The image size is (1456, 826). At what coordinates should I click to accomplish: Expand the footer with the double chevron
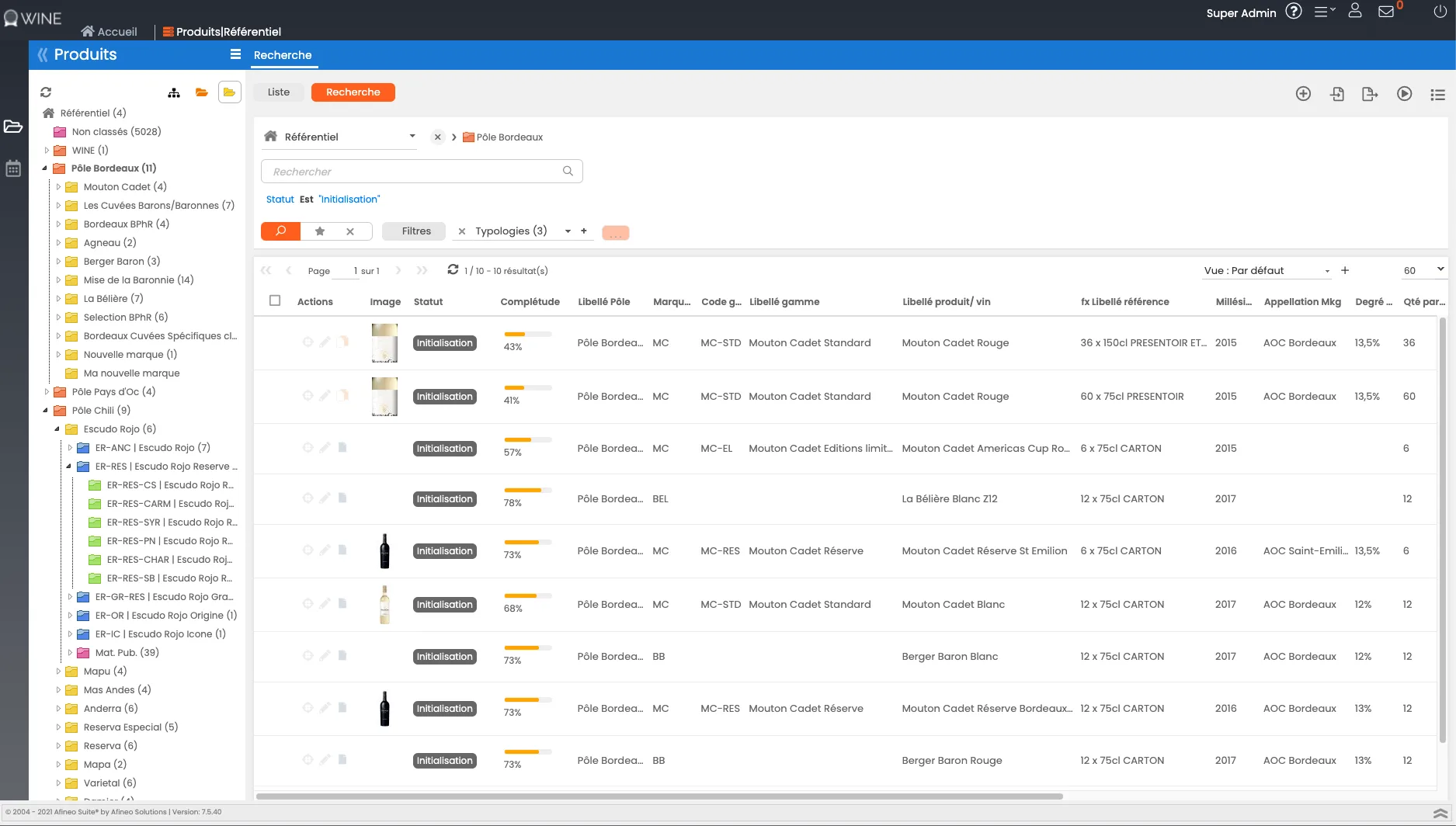1440,813
